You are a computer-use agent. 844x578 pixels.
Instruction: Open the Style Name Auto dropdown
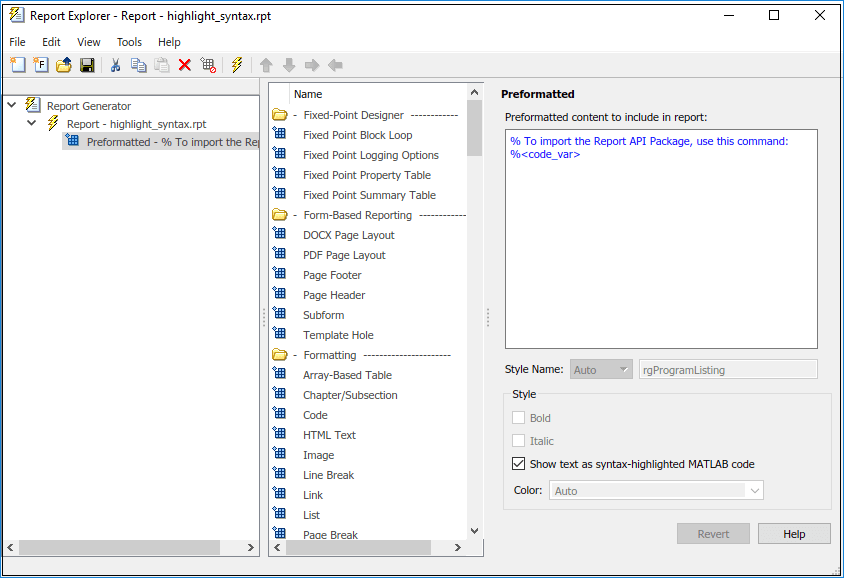pyautogui.click(x=601, y=370)
